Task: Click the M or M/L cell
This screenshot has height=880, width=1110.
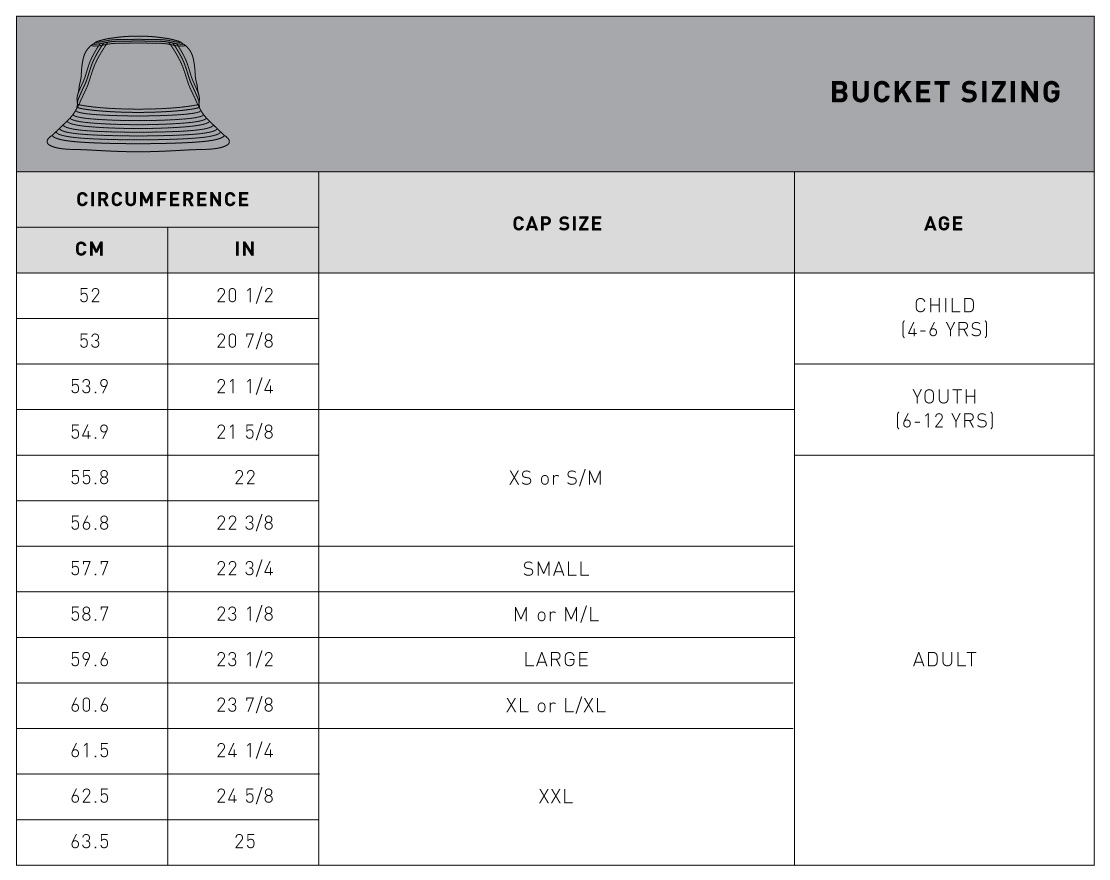Action: [556, 615]
